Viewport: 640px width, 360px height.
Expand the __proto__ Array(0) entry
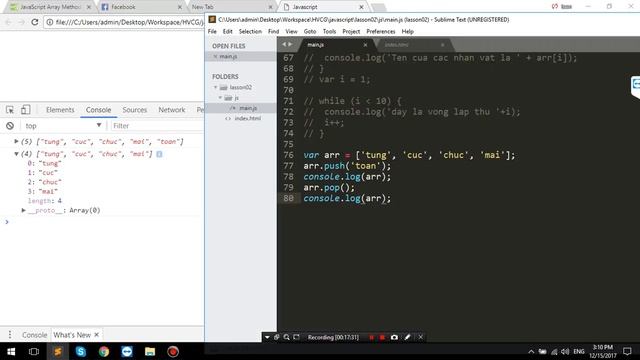24,211
